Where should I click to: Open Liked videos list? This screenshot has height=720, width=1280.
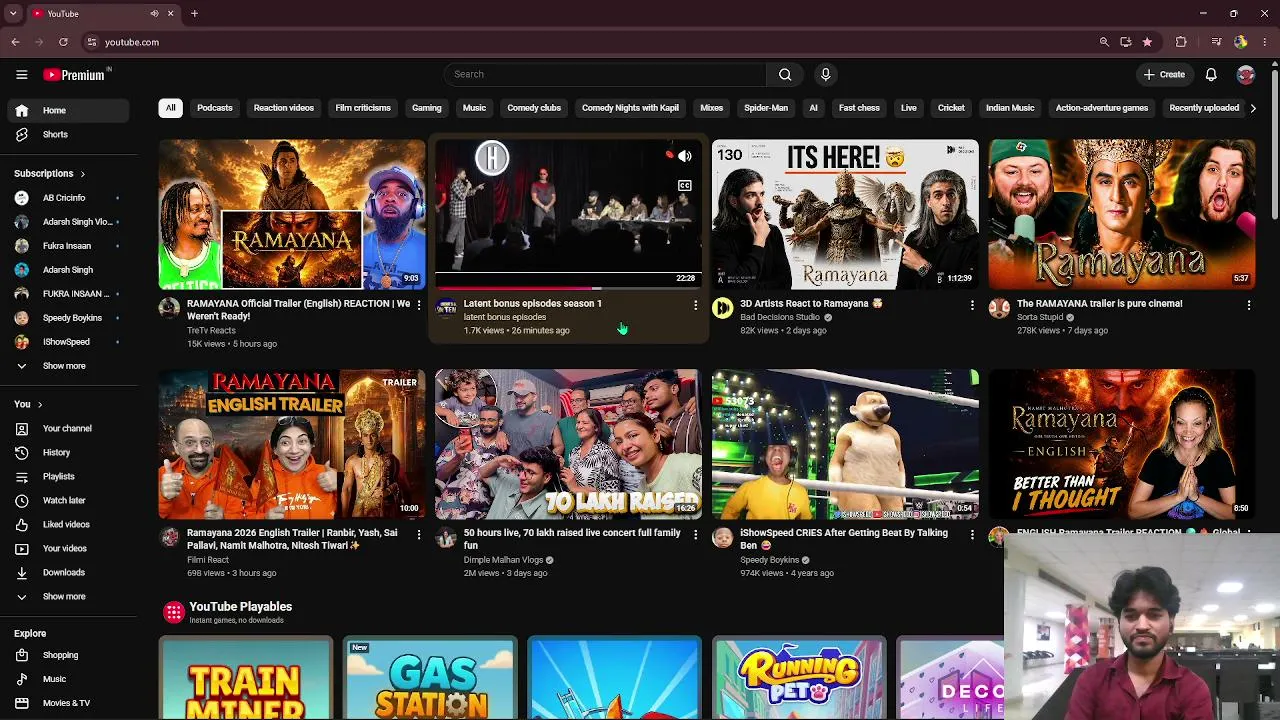pyautogui.click(x=66, y=524)
